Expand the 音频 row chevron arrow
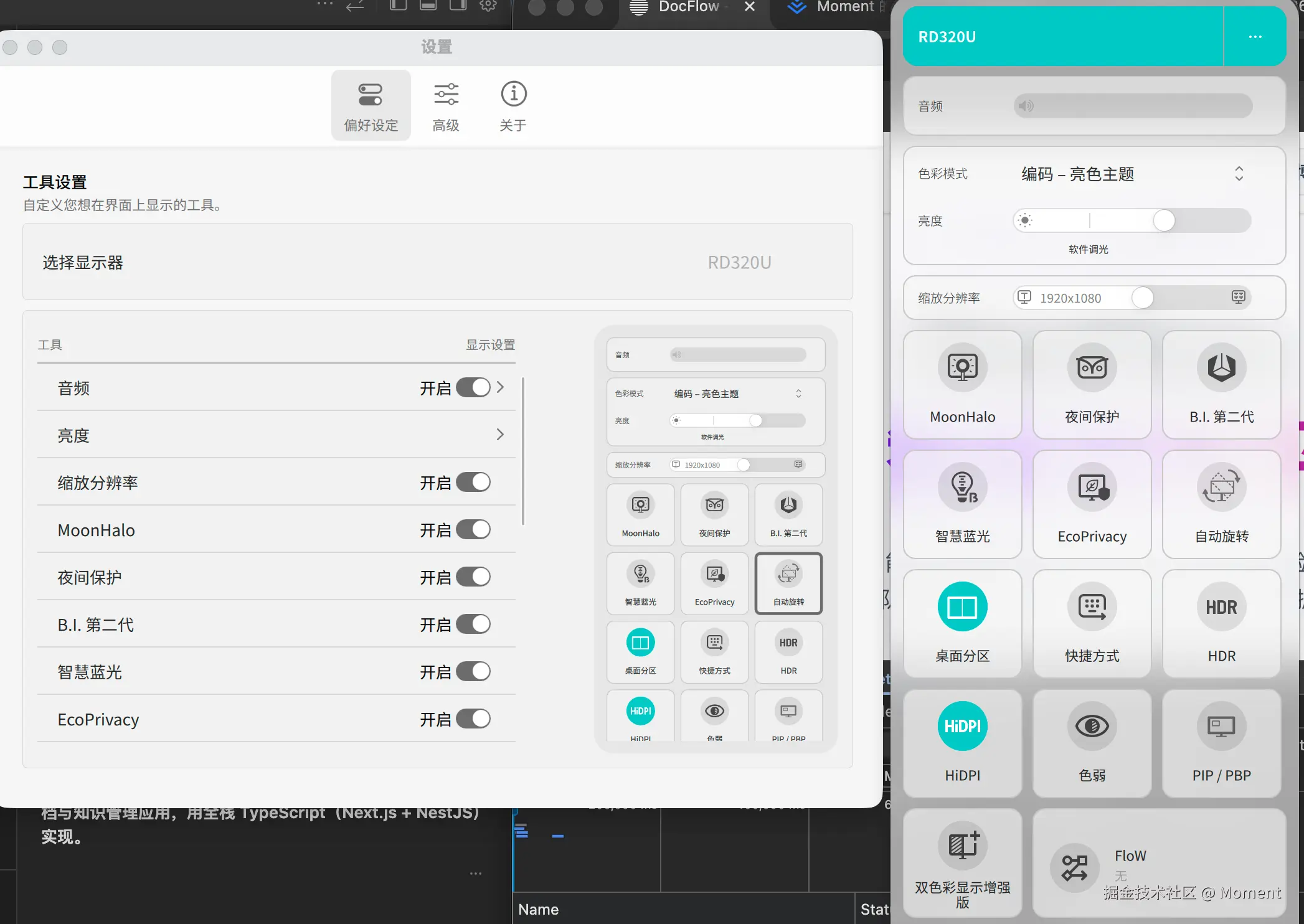This screenshot has height=924, width=1304. coord(500,387)
